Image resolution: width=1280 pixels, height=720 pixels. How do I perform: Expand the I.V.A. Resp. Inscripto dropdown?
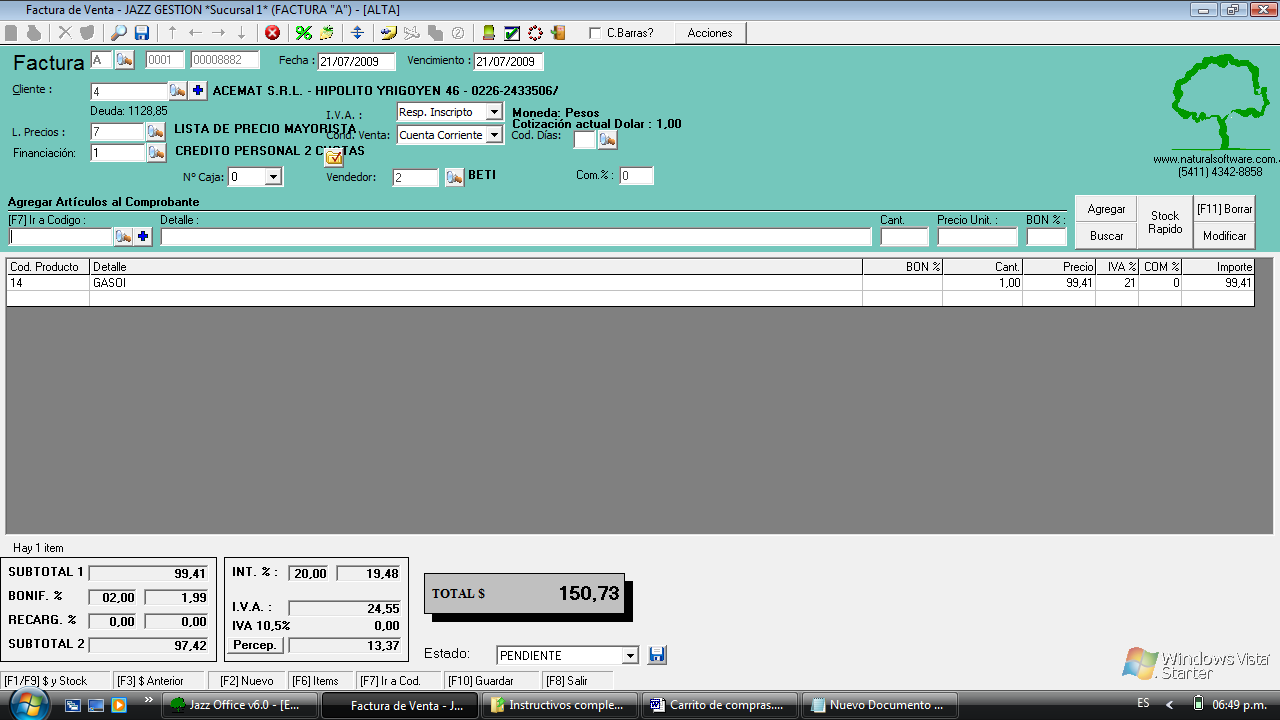coord(494,112)
